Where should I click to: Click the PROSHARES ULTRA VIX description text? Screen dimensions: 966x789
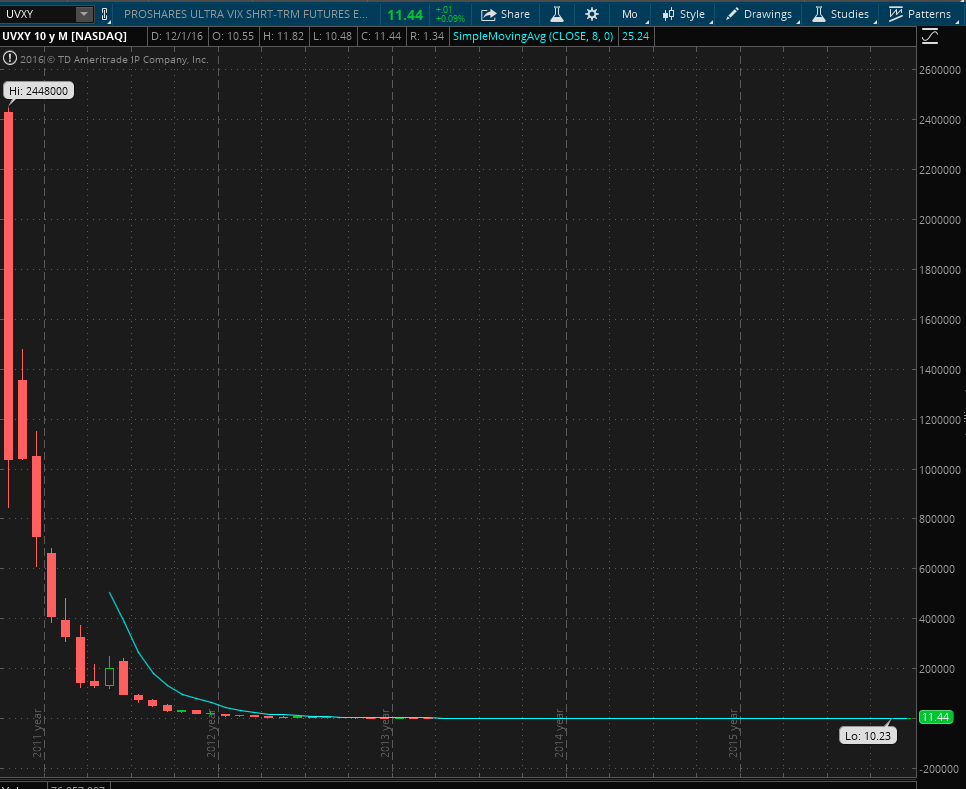(246, 14)
